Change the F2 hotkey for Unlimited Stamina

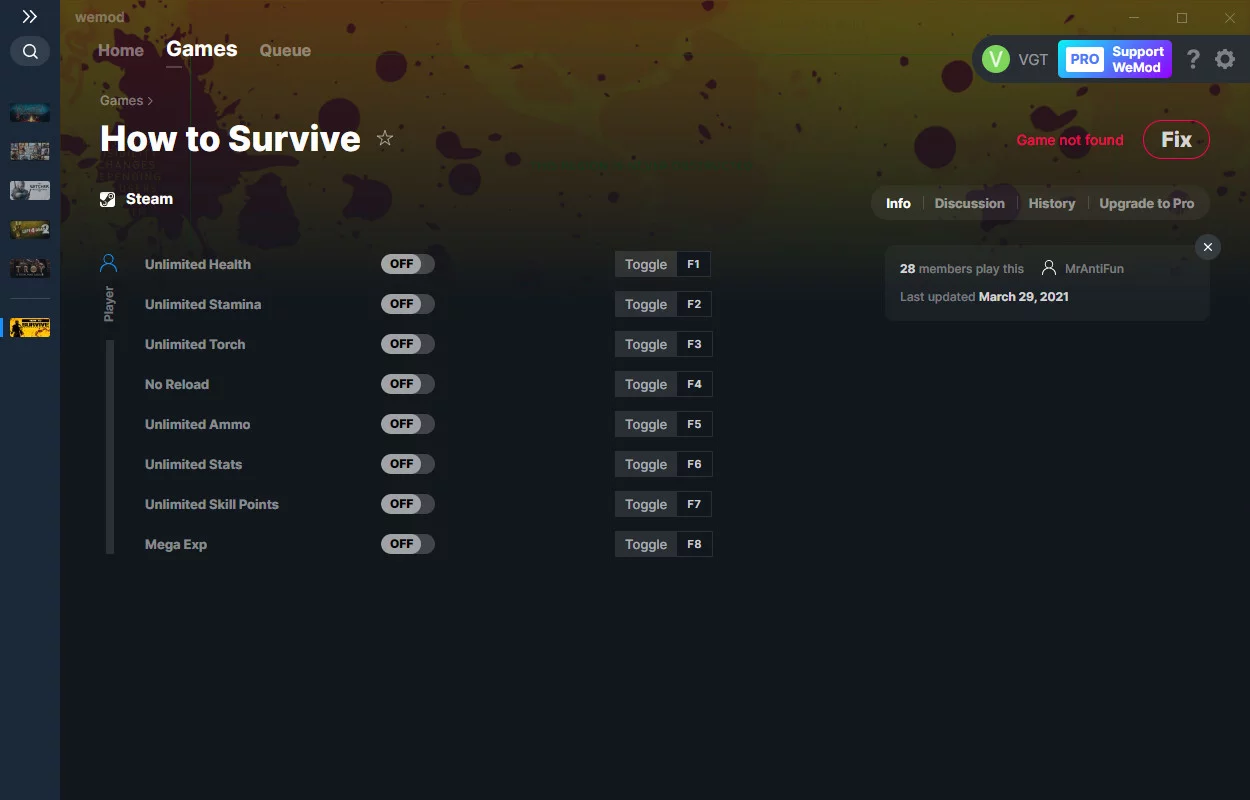coord(694,304)
